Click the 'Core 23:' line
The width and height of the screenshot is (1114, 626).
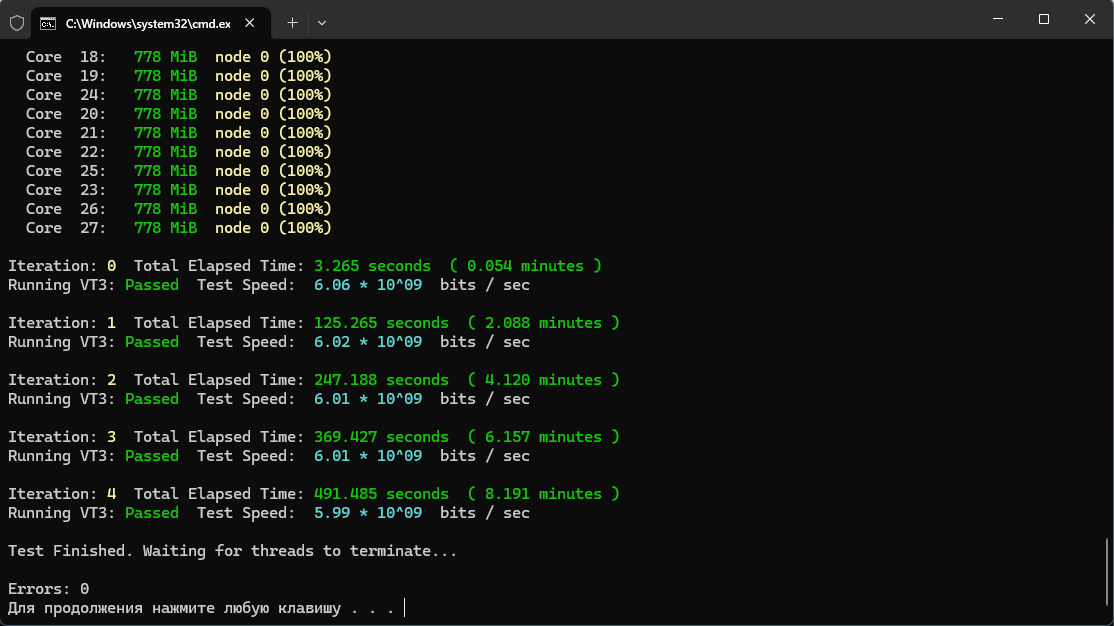(178, 190)
